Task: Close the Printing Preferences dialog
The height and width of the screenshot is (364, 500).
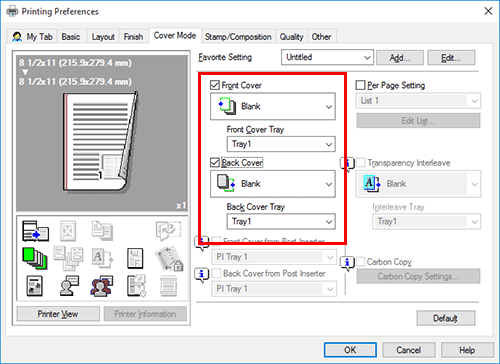Action: [488, 11]
